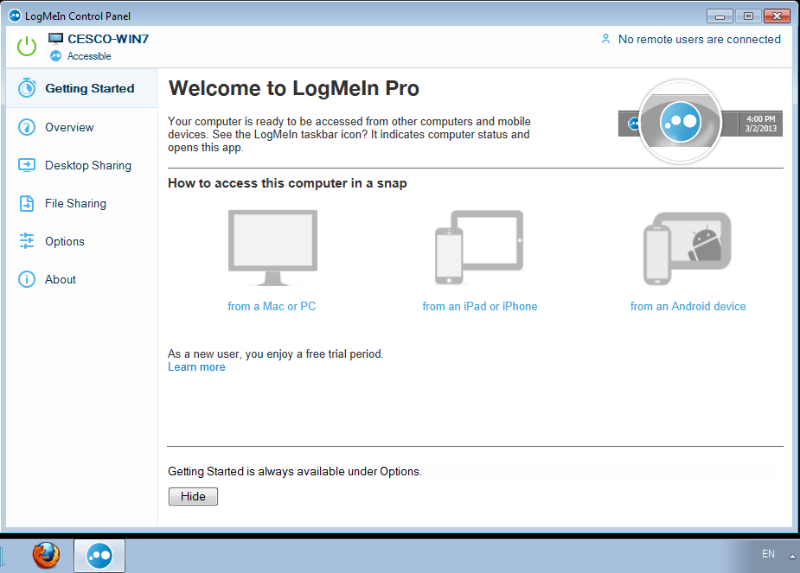Click the LogMeIn status icon beside Accessible
The image size is (800, 573).
56,56
